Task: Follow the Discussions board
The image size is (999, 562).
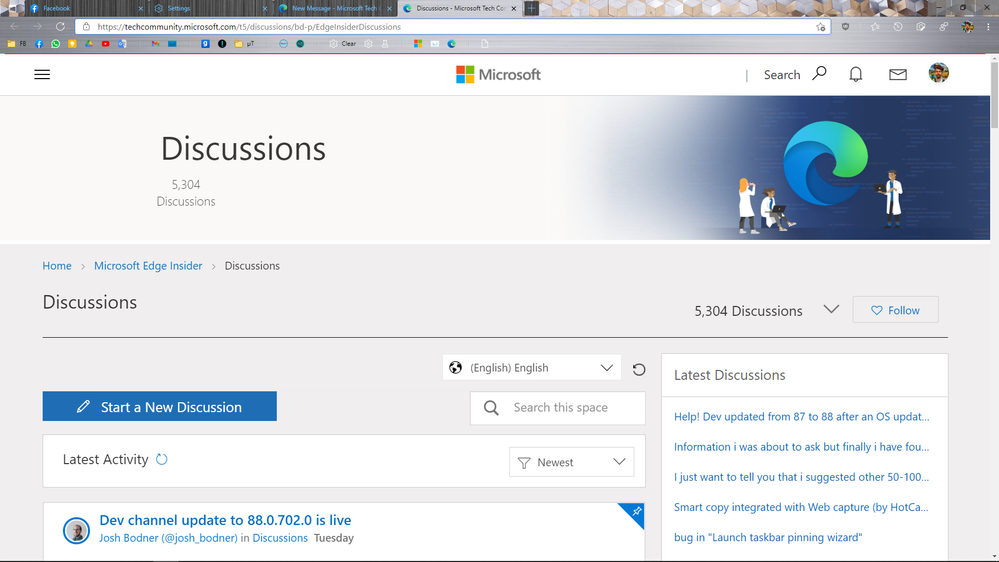Action: click(895, 310)
